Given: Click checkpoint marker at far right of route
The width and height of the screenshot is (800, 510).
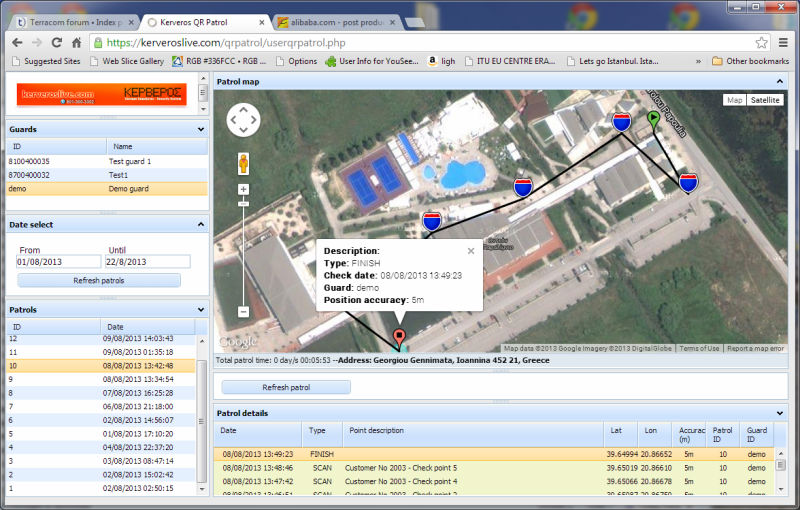Looking at the screenshot, I should pyautogui.click(x=688, y=182).
